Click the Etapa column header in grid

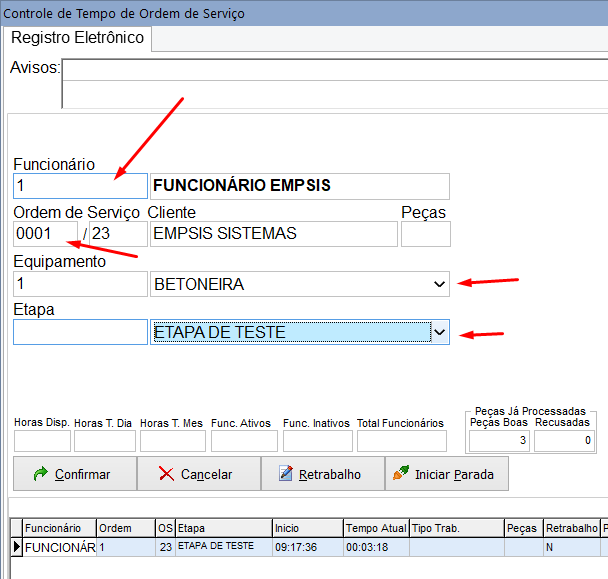(224, 528)
